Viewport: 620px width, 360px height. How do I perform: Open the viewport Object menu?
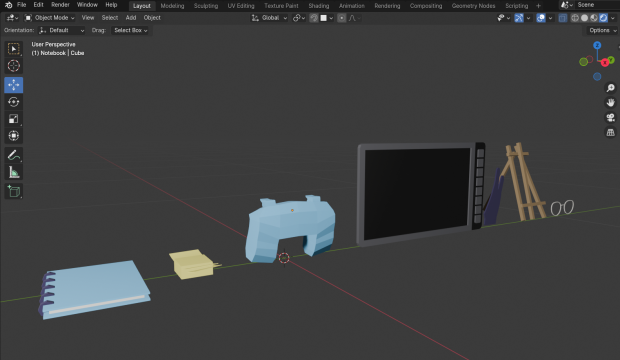pyautogui.click(x=152, y=18)
